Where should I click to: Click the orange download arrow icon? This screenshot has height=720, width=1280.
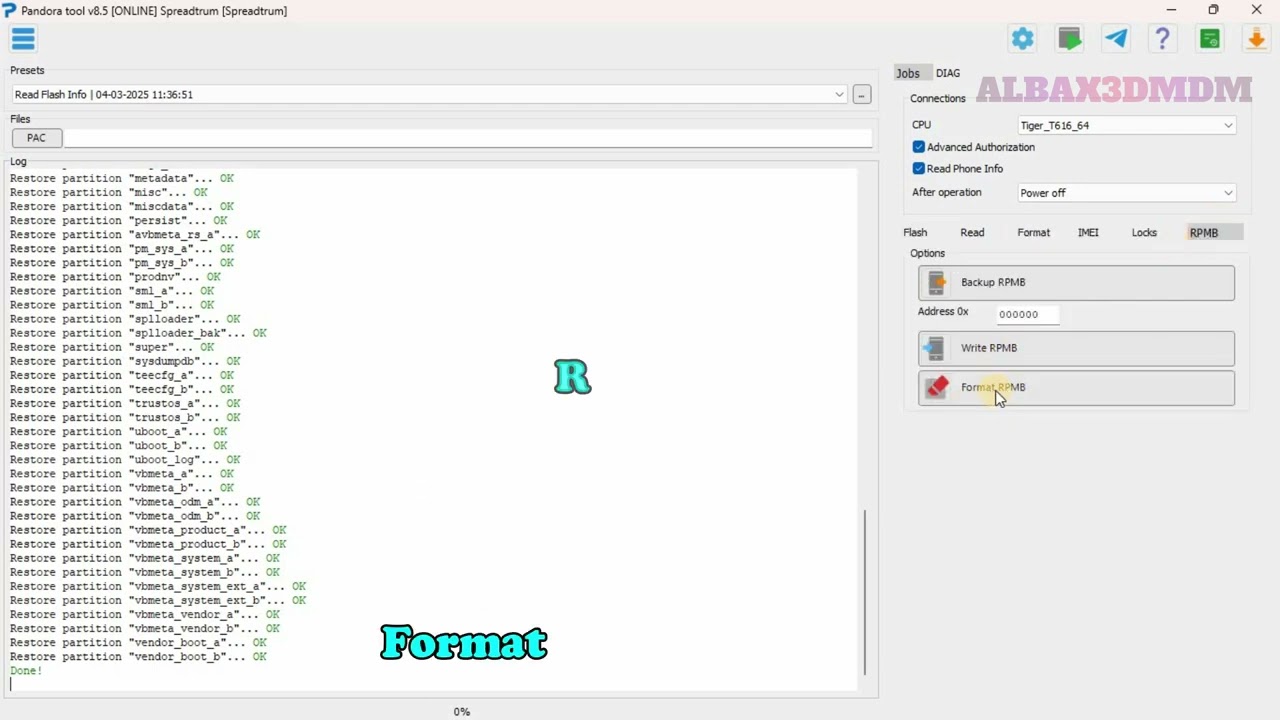(1256, 39)
